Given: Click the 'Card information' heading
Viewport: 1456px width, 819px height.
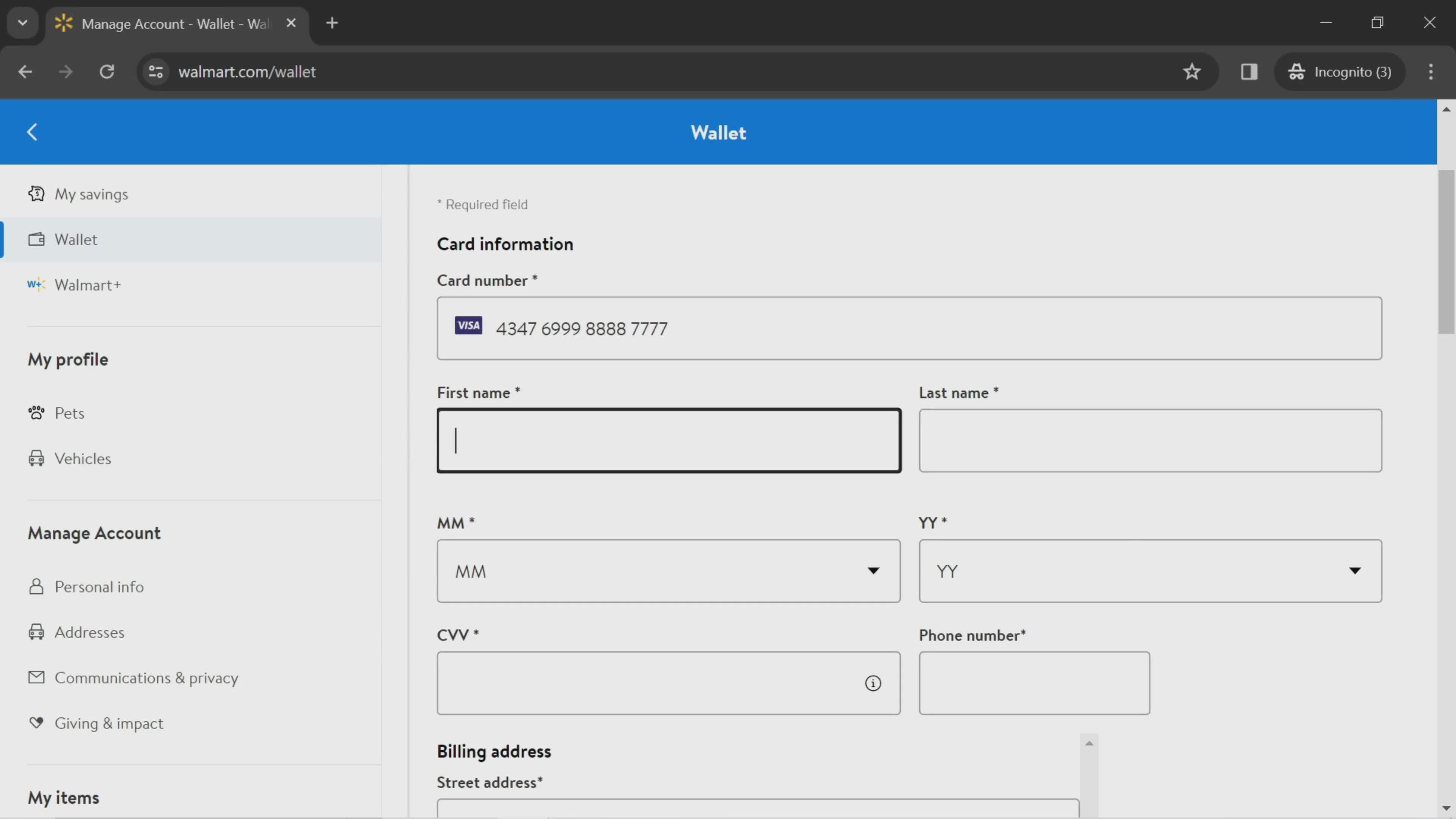Looking at the screenshot, I should coord(505,243).
